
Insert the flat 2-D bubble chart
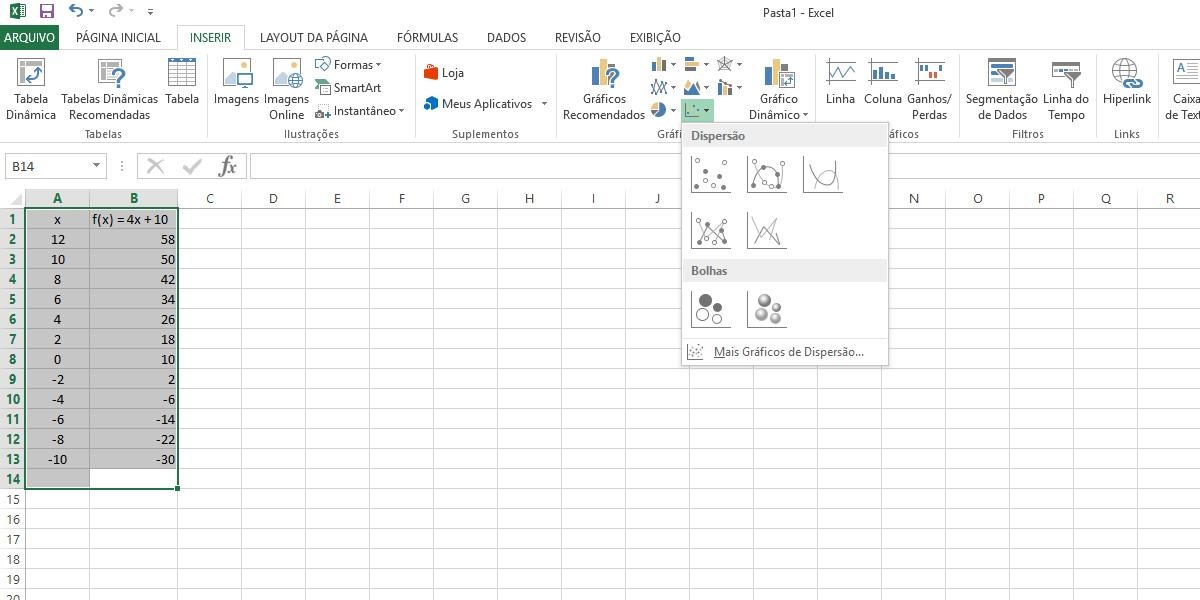(710, 309)
